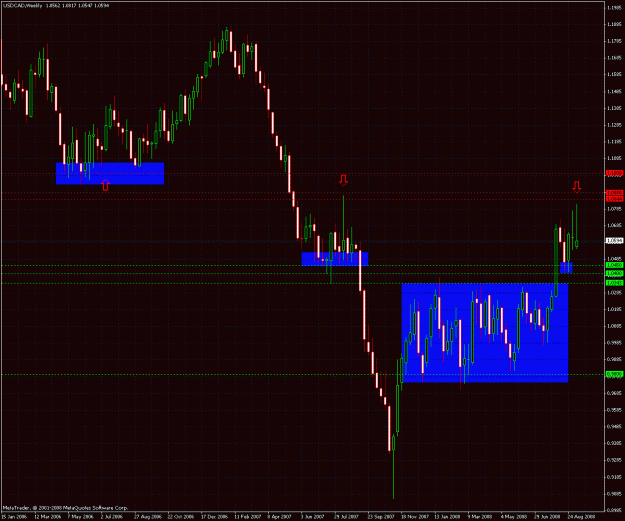Viewport: 625px width, 521px height.
Task: Click the 8 Apr 2007 date label
Action: coord(280,517)
